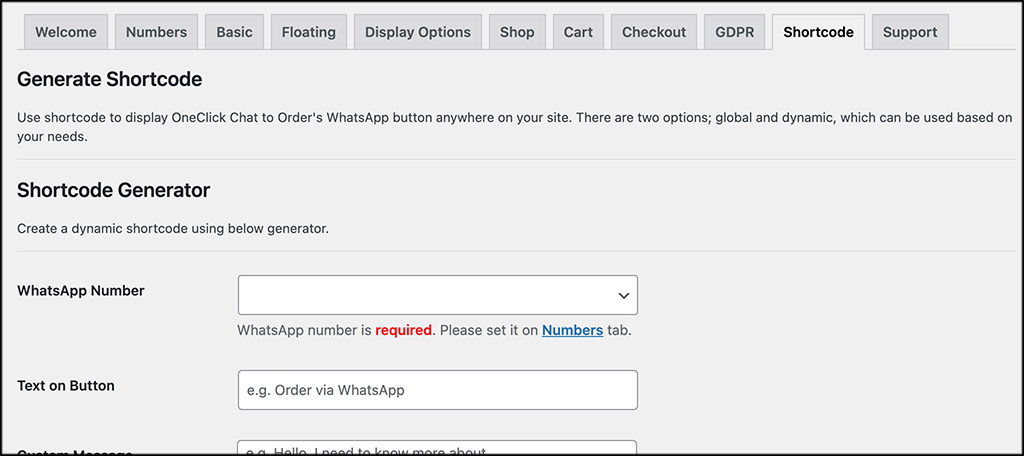Expand the WhatsApp Number dropdown
1024x456 pixels.
pyautogui.click(x=438, y=295)
